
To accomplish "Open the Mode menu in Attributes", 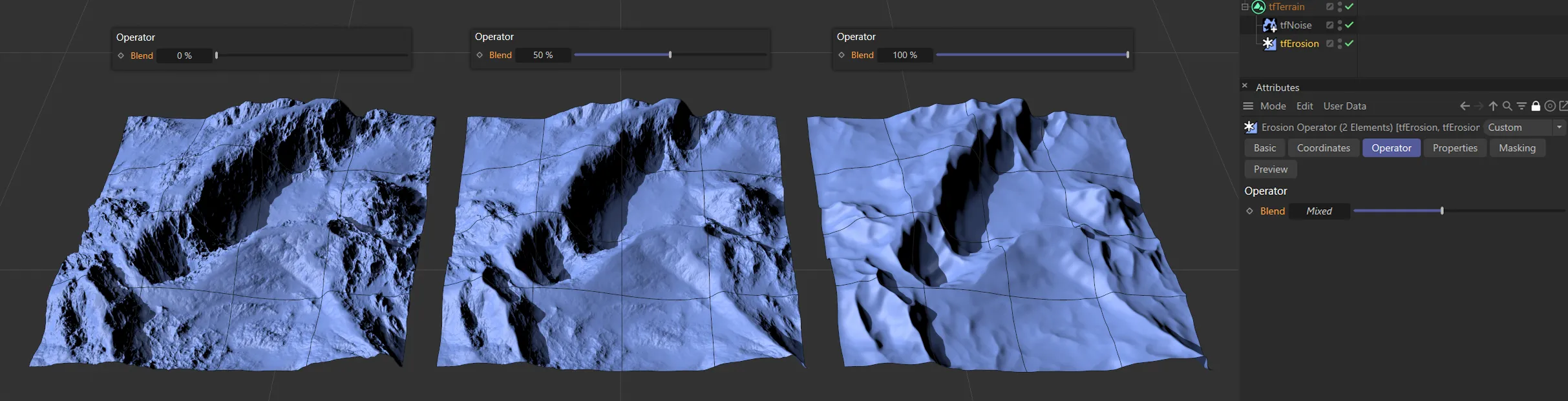I will (x=1273, y=107).
